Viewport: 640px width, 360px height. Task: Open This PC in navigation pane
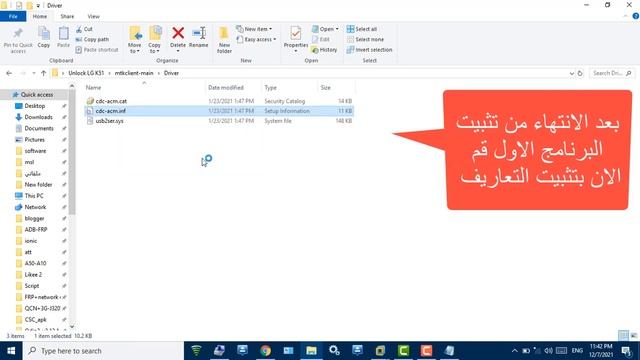tap(34, 196)
